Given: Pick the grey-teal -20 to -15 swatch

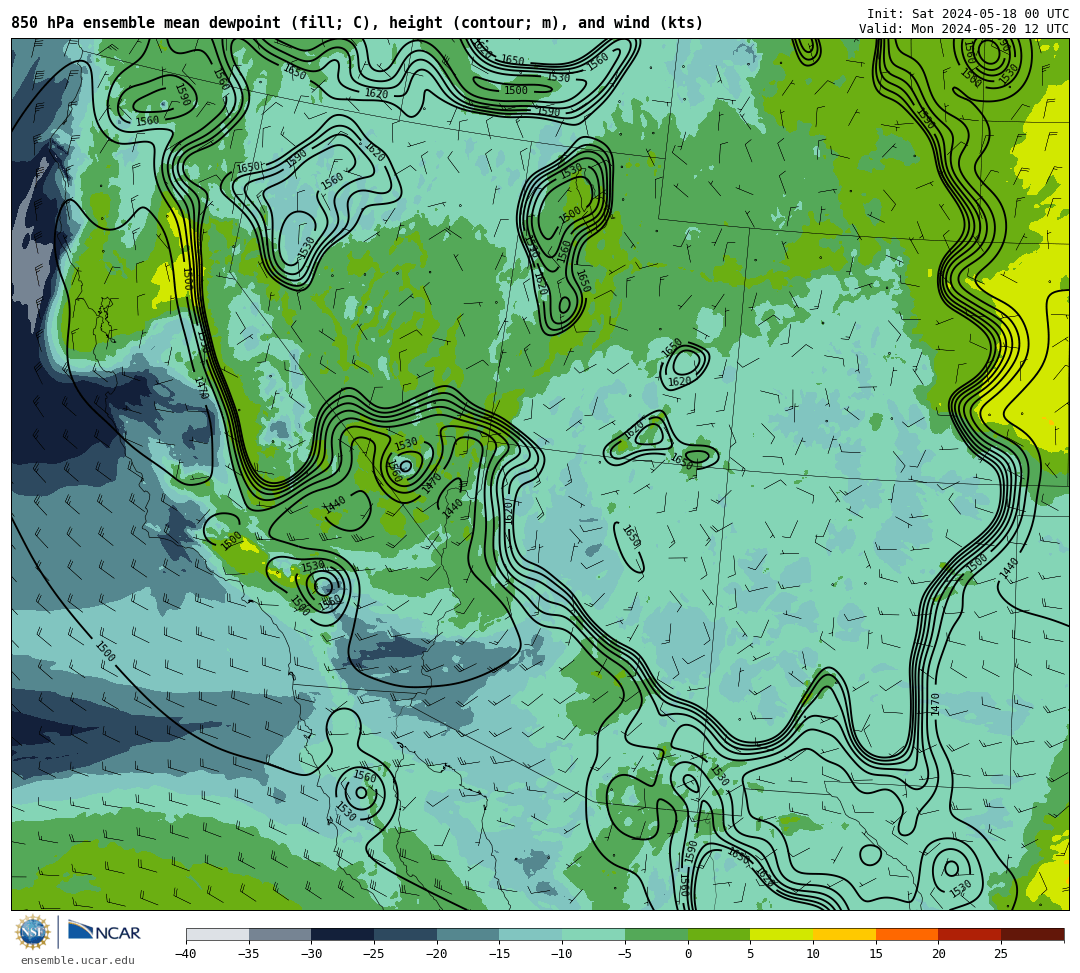Looking at the screenshot, I should click(468, 934).
